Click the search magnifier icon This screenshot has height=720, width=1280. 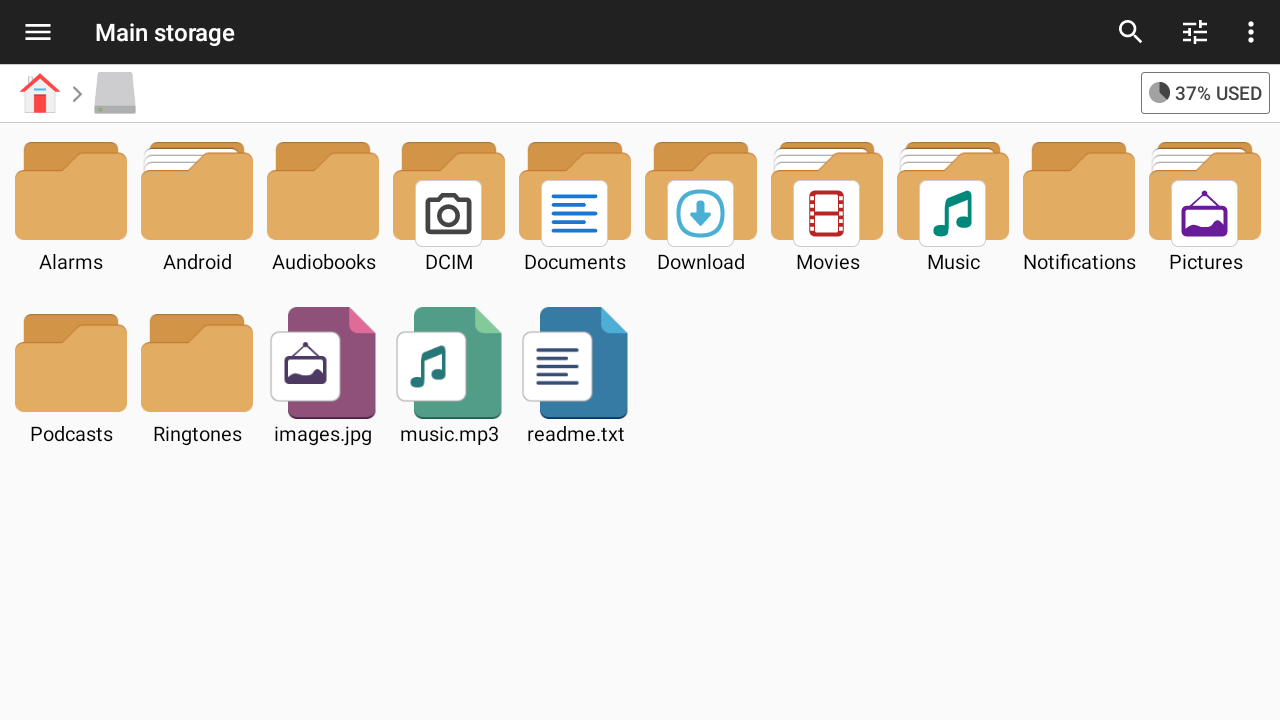pyautogui.click(x=1130, y=32)
